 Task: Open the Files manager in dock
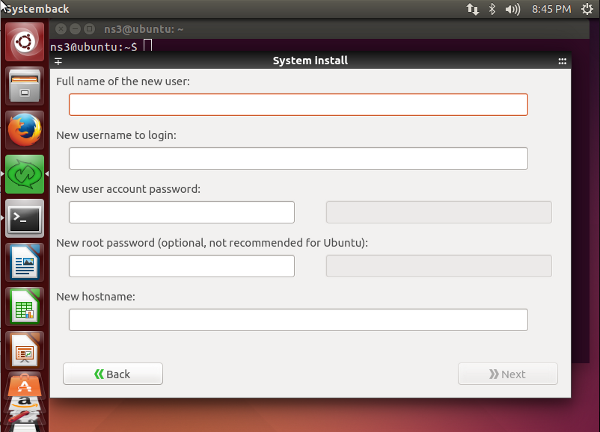tap(24, 86)
